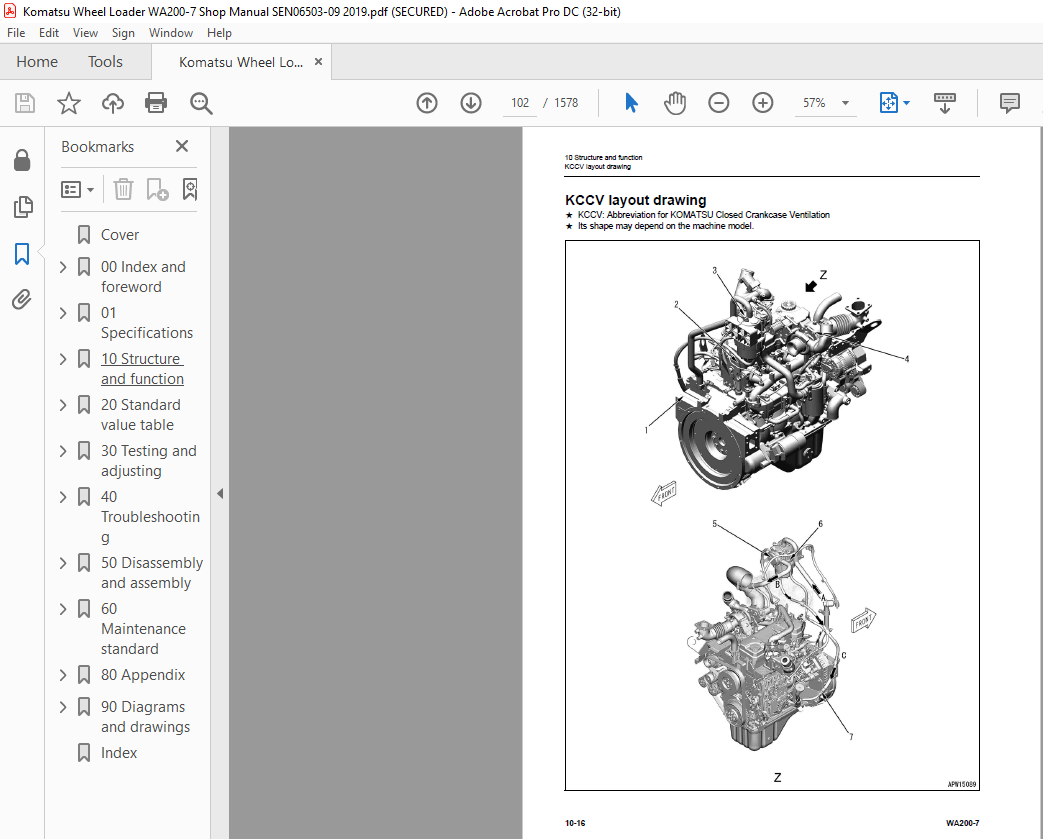The height and width of the screenshot is (839, 1043).
Task: Click the KCCV layout drawing heading
Action: pyautogui.click(x=635, y=200)
